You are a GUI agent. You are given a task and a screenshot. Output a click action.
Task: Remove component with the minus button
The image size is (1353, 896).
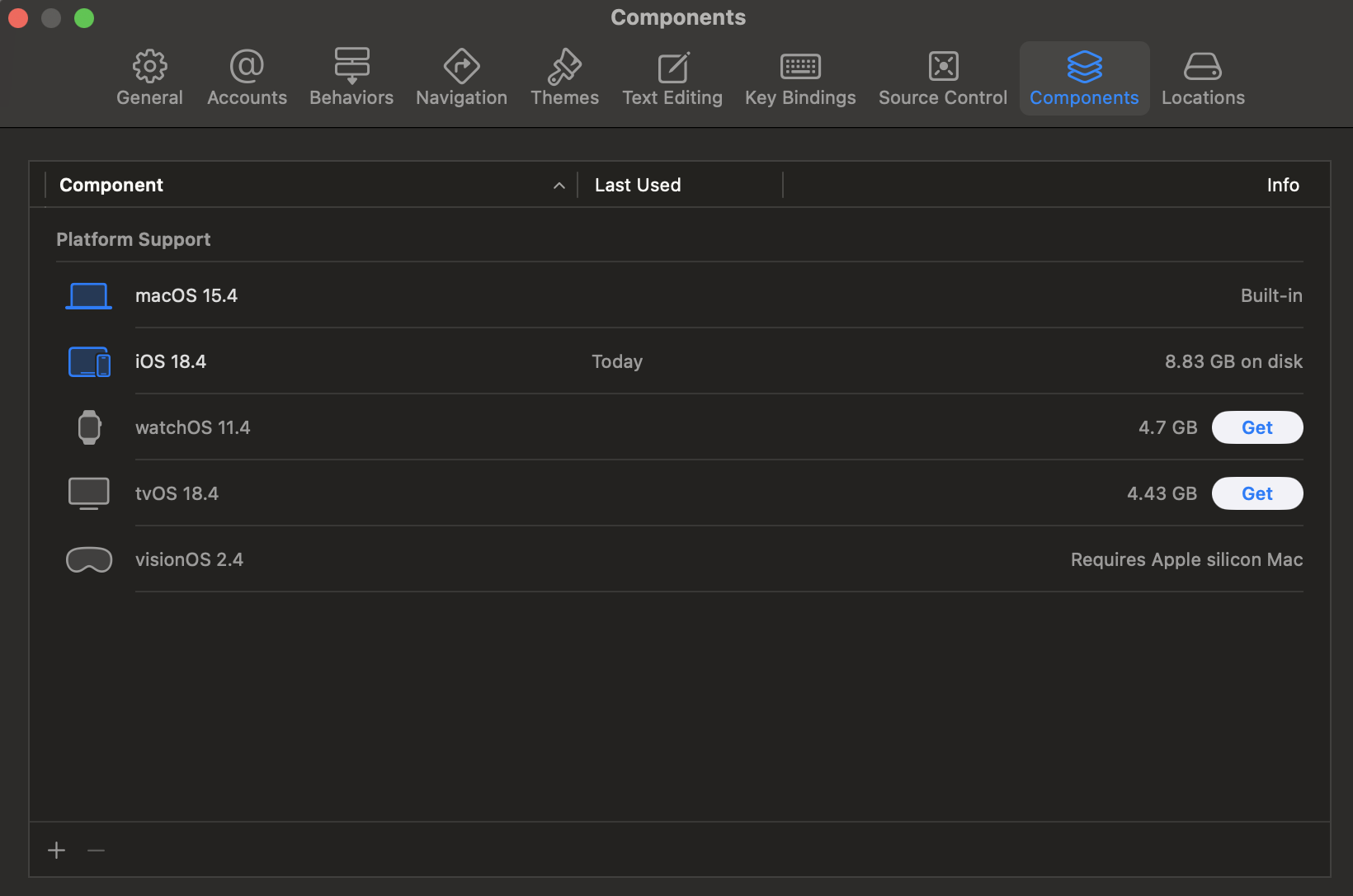point(96,850)
